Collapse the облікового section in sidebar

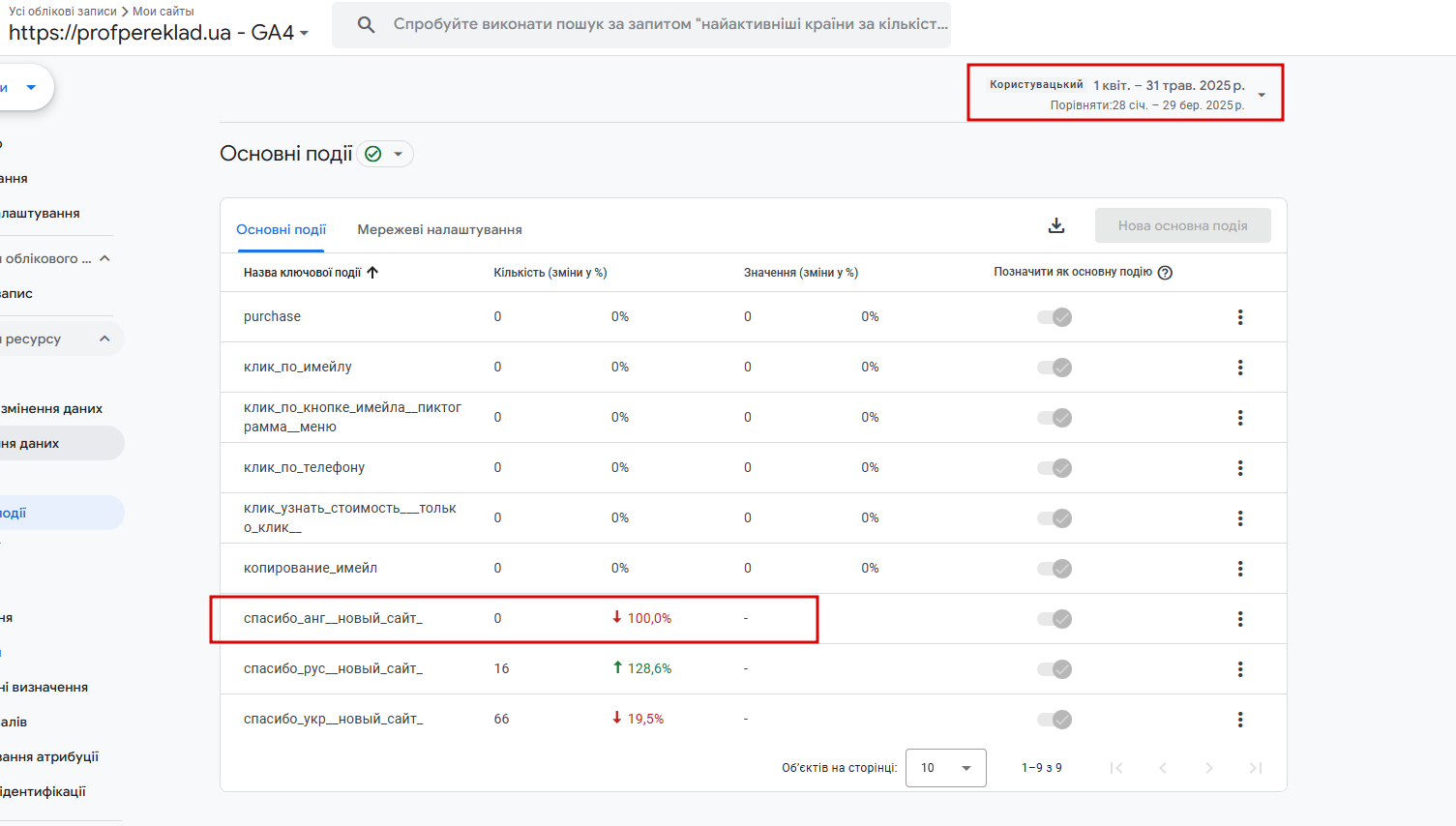pos(104,258)
